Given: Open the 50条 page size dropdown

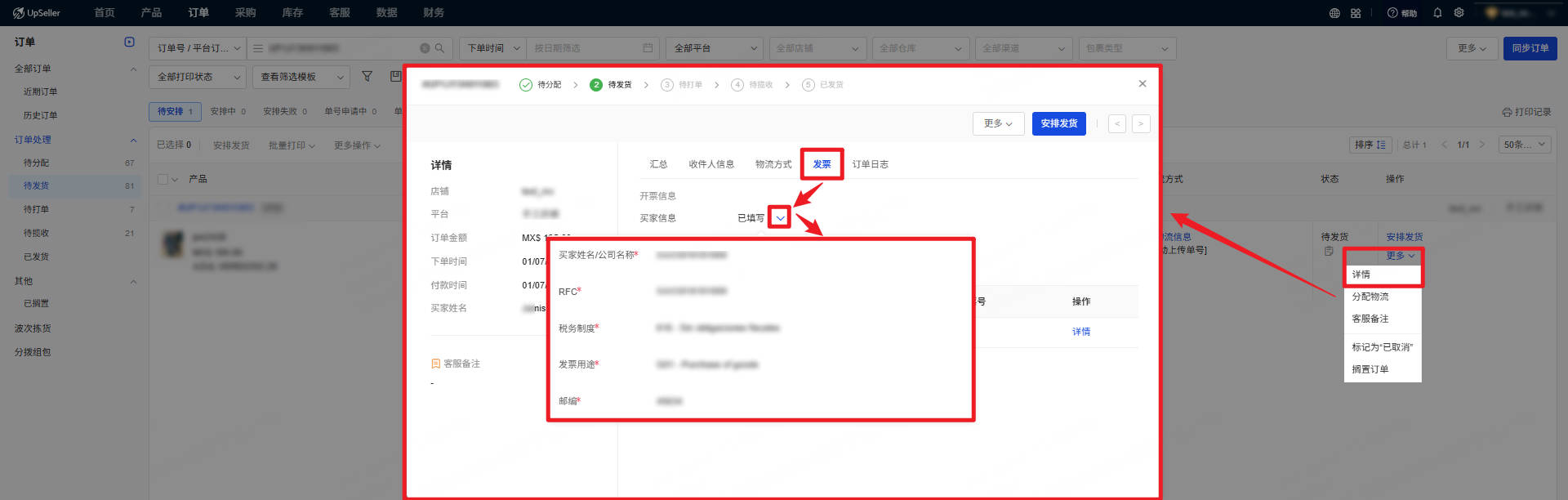Looking at the screenshot, I should 1524,145.
